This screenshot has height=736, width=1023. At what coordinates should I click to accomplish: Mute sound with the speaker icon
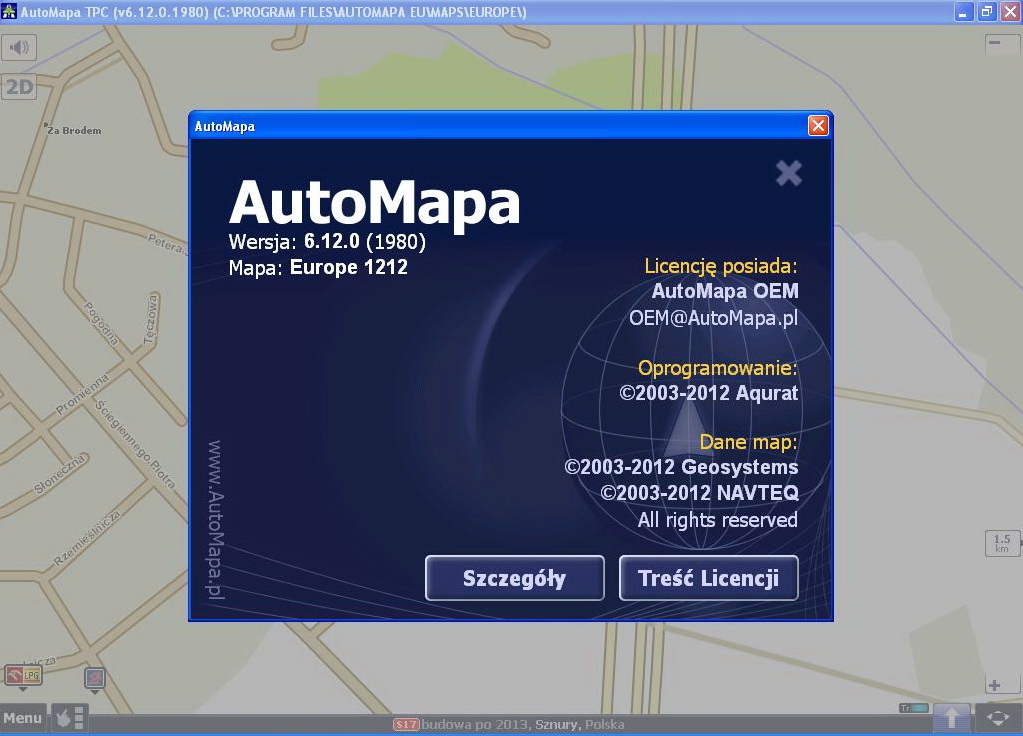(19, 47)
